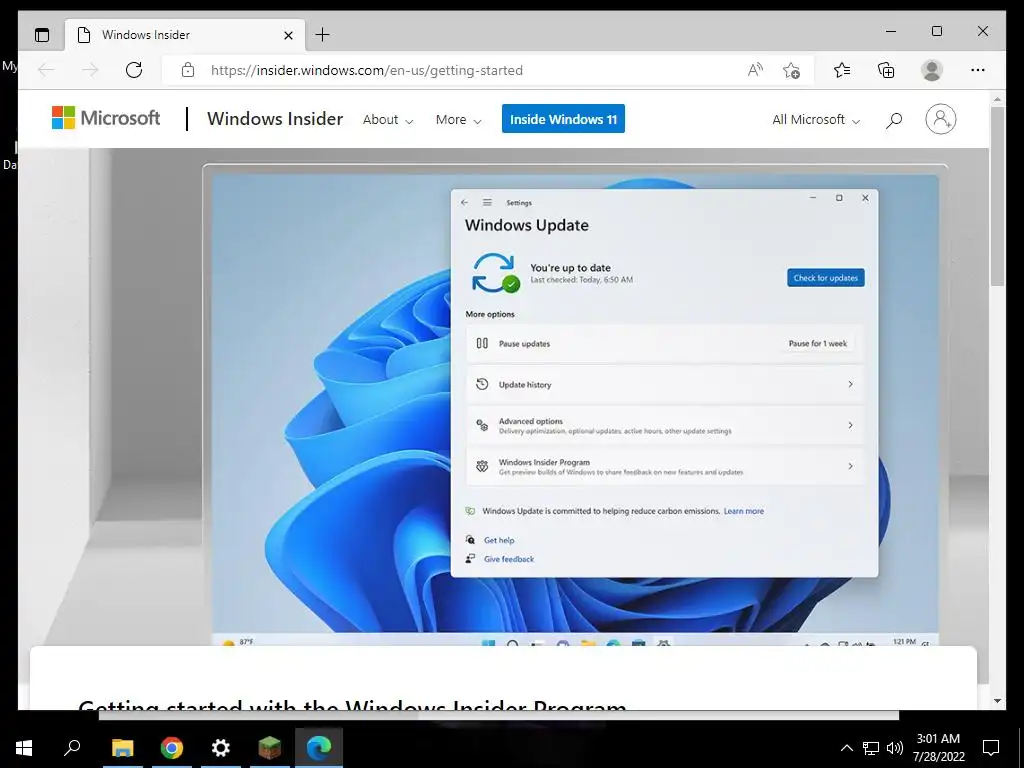Open a new browser tab
Image resolution: width=1024 pixels, height=768 pixels.
(x=323, y=35)
